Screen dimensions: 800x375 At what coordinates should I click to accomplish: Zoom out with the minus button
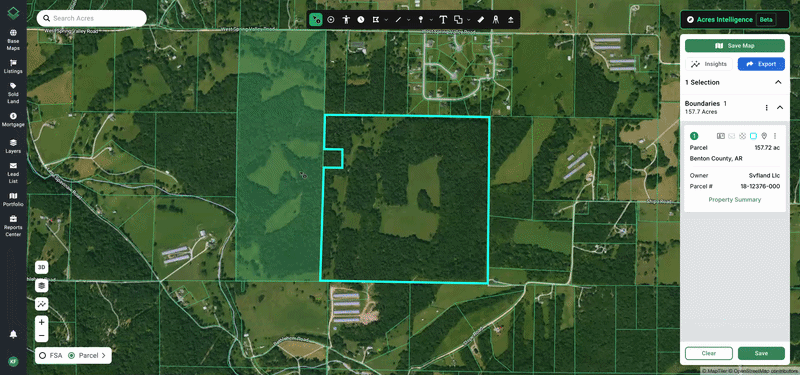point(42,336)
